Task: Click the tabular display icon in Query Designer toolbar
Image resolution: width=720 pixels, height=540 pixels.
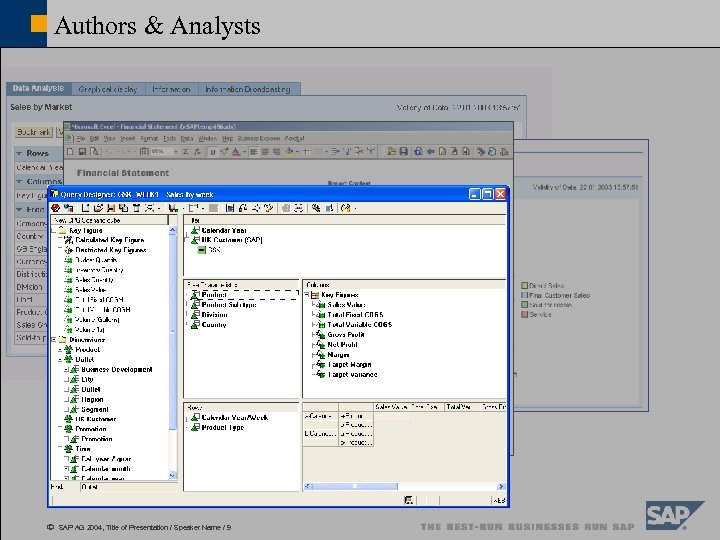Action: click(x=230, y=208)
